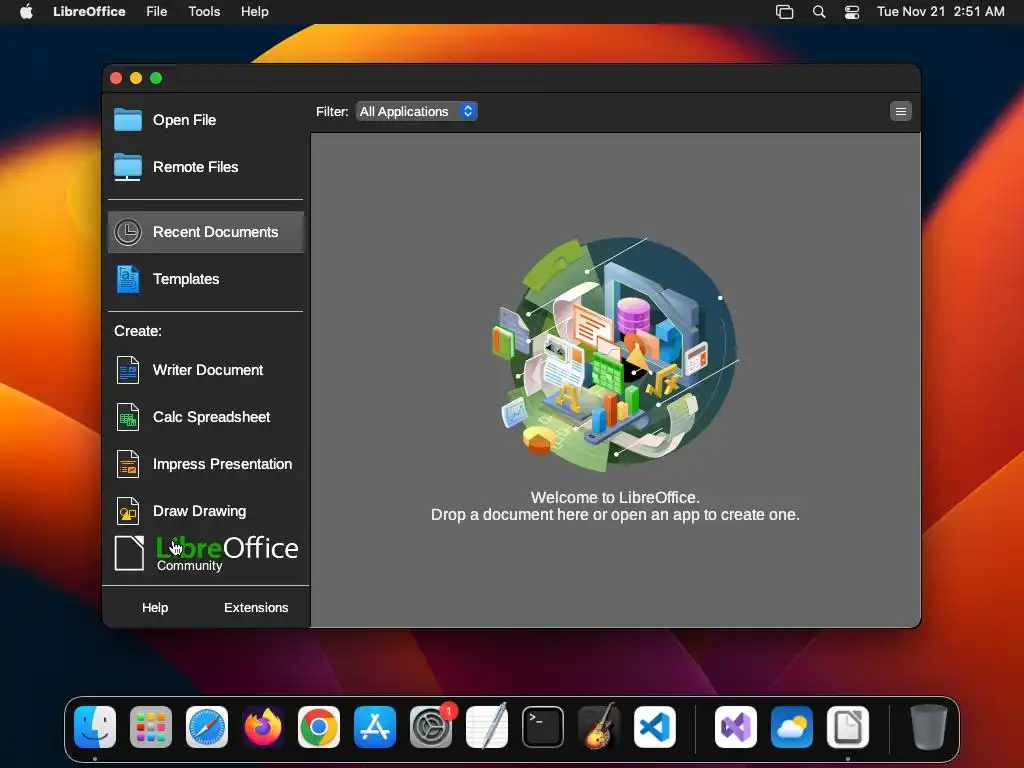Open System Settings in the dock
The height and width of the screenshot is (768, 1024).
coord(431,727)
